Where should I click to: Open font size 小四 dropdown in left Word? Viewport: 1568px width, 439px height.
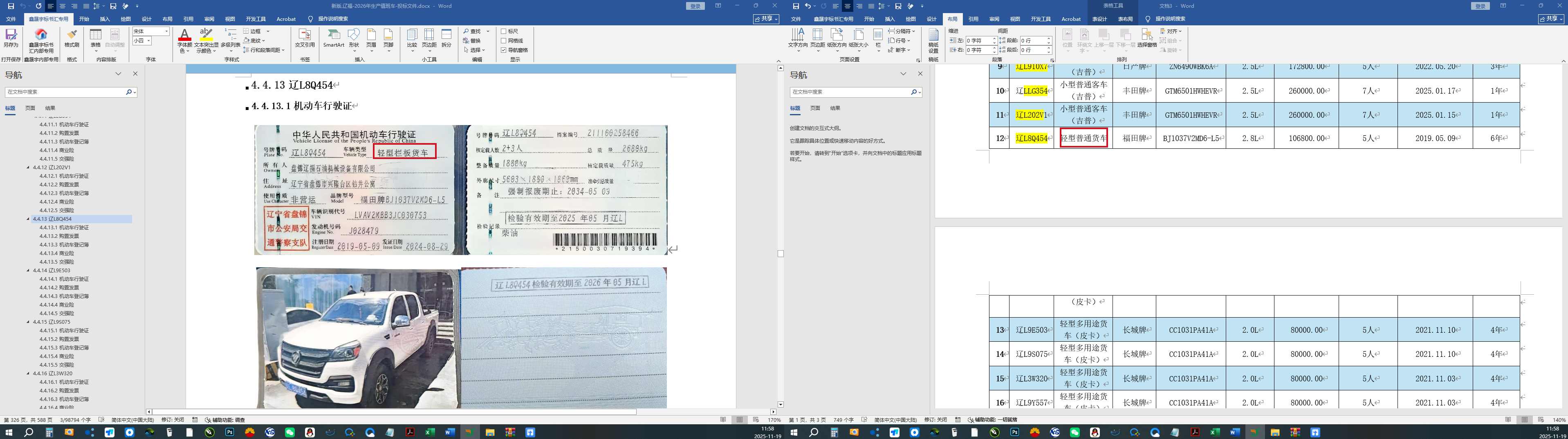[148, 41]
